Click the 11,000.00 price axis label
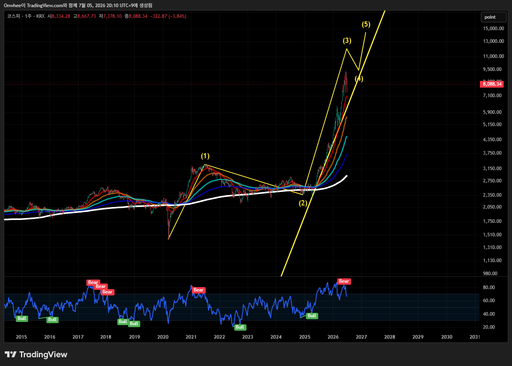This screenshot has width=512, height=366. coord(494,56)
